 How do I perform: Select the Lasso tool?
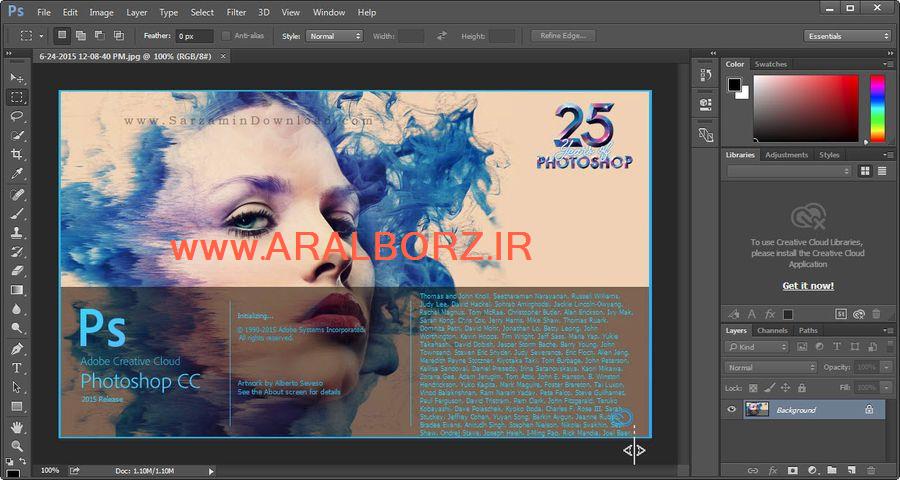click(17, 116)
